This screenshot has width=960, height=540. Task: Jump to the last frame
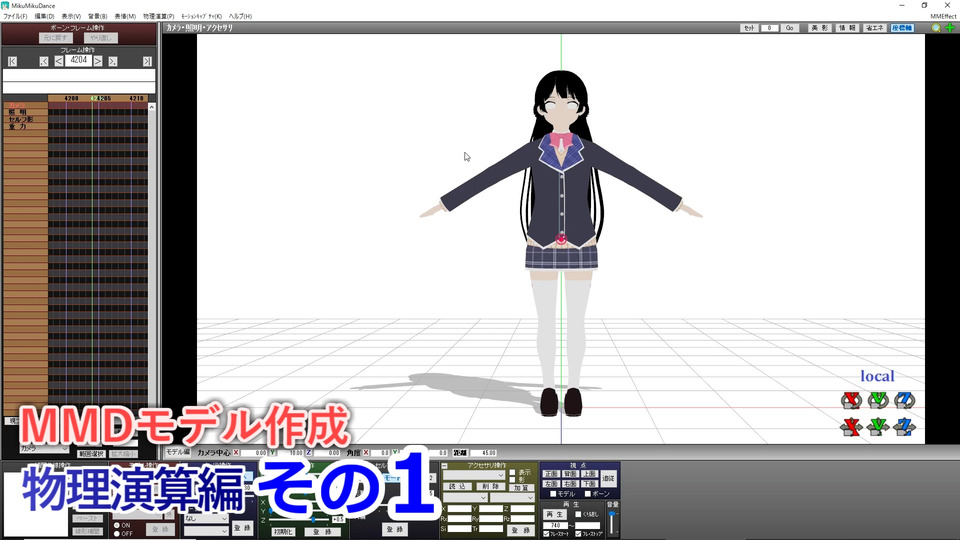pyautogui.click(x=147, y=61)
